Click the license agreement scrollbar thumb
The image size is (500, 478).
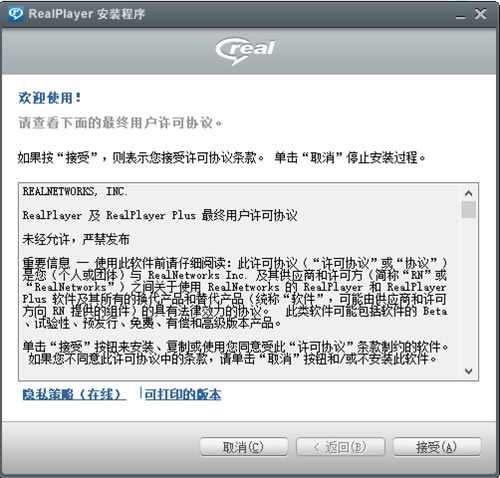click(468, 210)
